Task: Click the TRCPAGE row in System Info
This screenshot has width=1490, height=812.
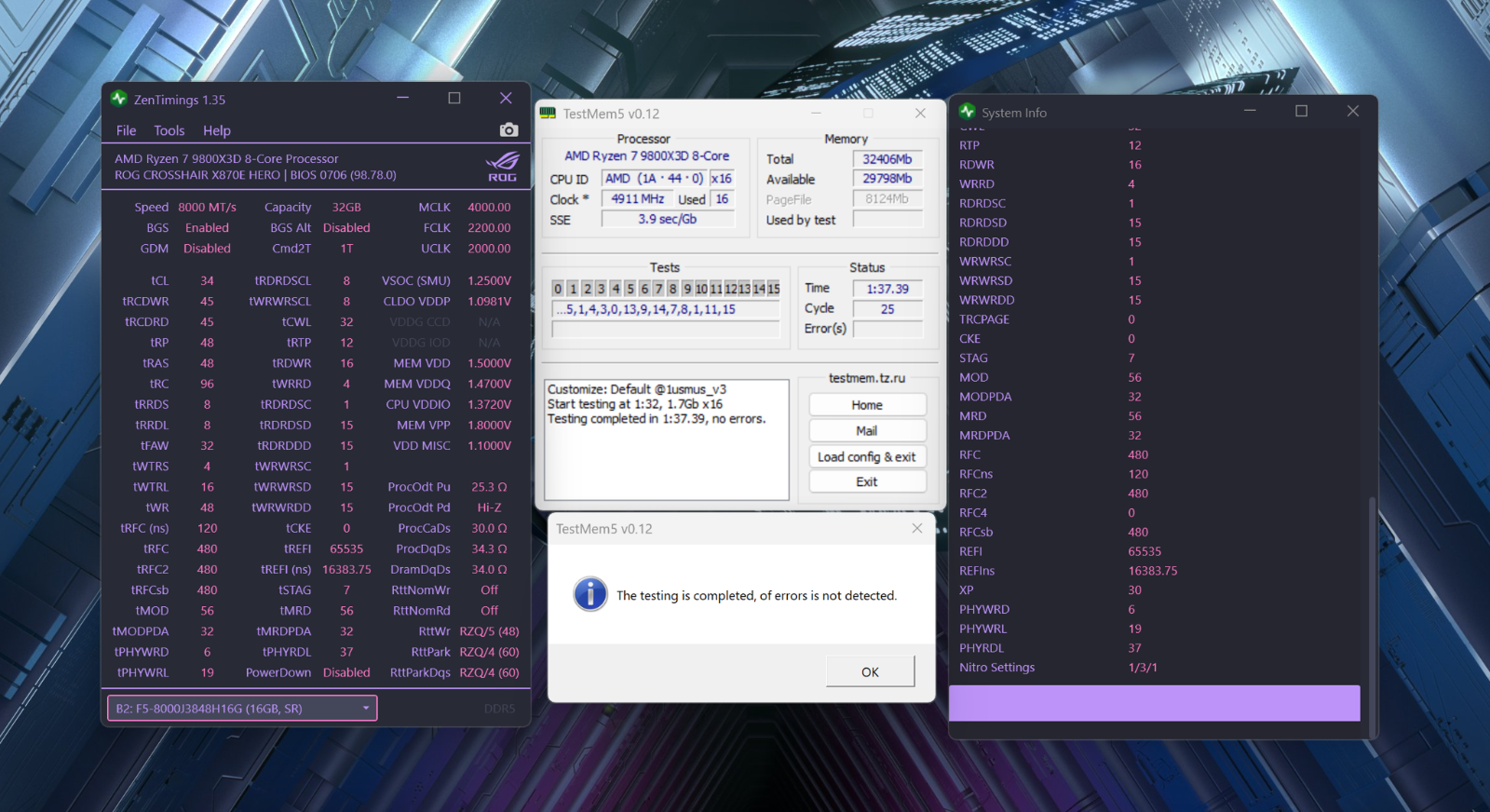Action: point(1155,319)
